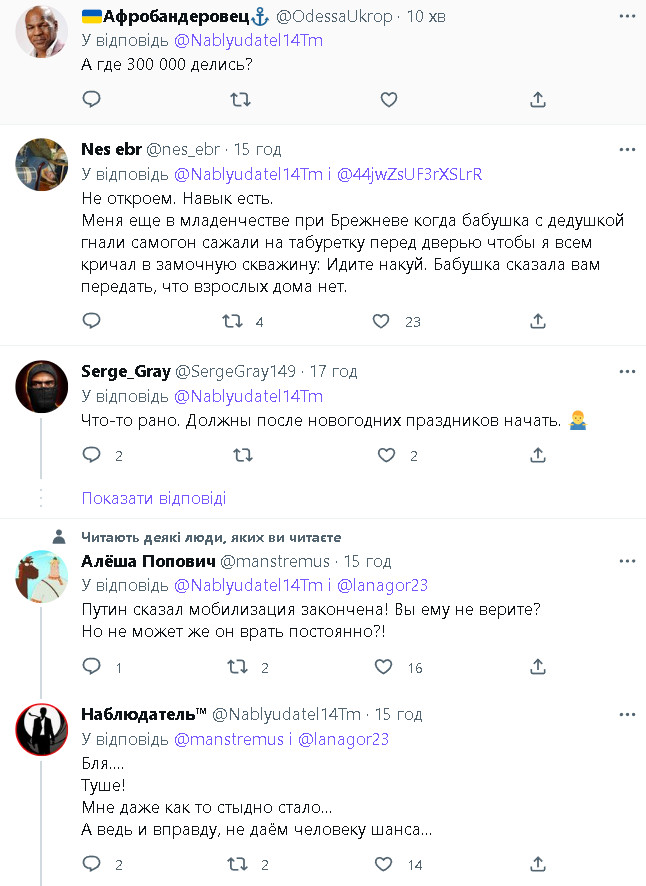
Task: Open Наблюдатель's avatar image
Action: 42,732
